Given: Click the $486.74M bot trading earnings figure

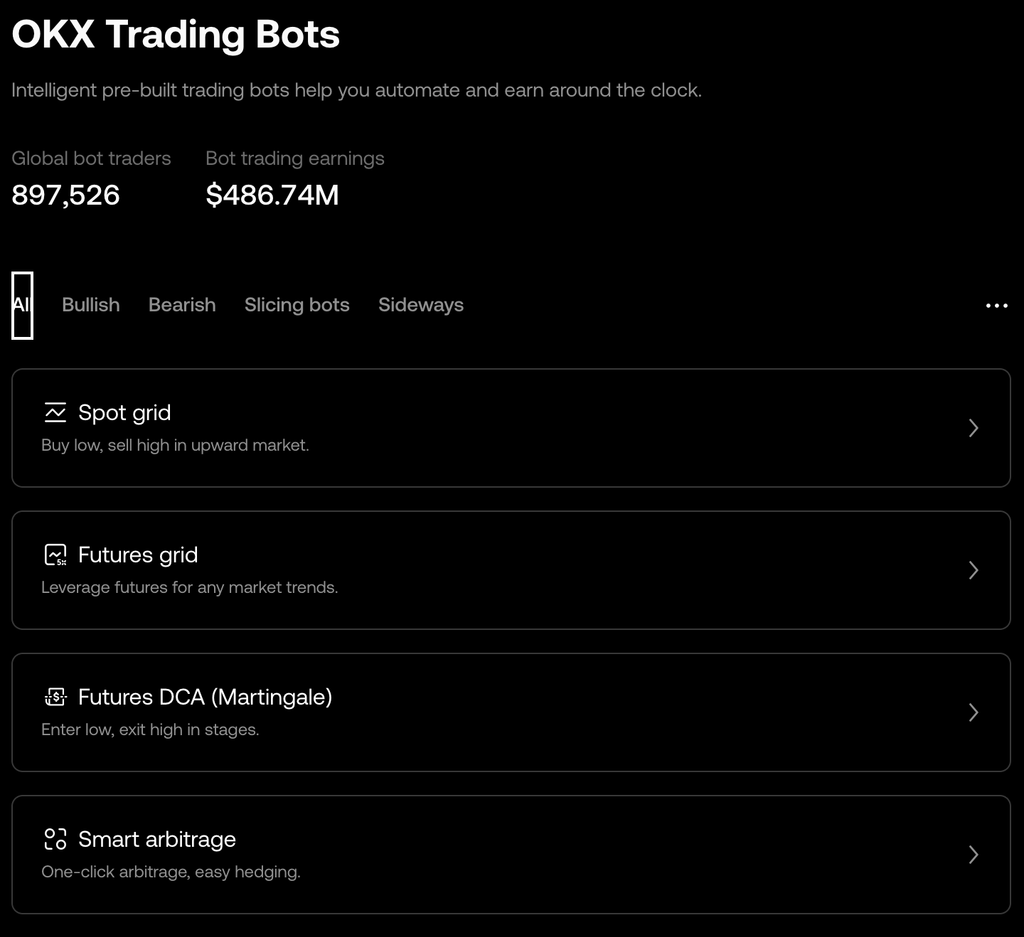Looking at the screenshot, I should (272, 195).
